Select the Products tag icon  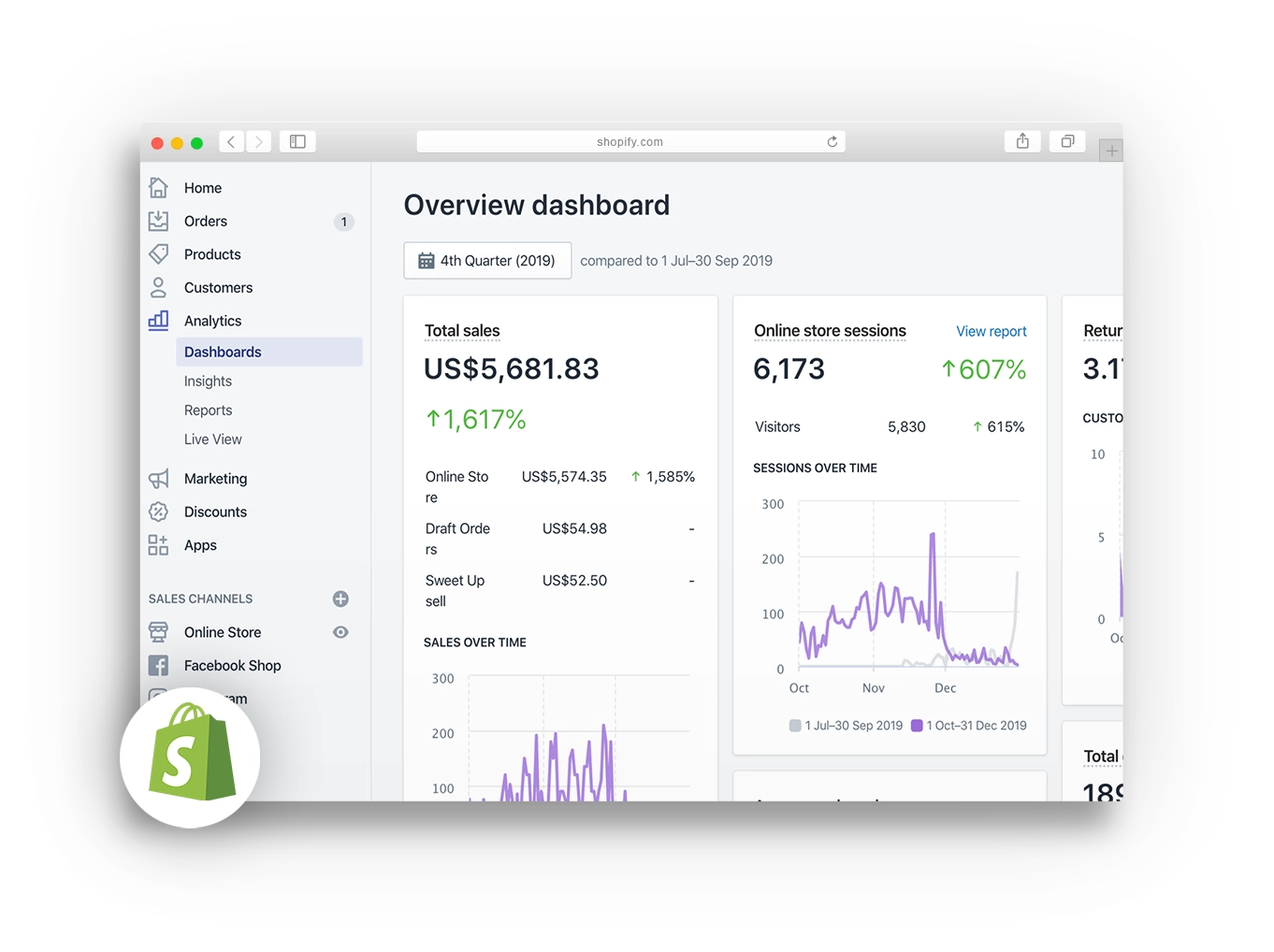[x=158, y=253]
